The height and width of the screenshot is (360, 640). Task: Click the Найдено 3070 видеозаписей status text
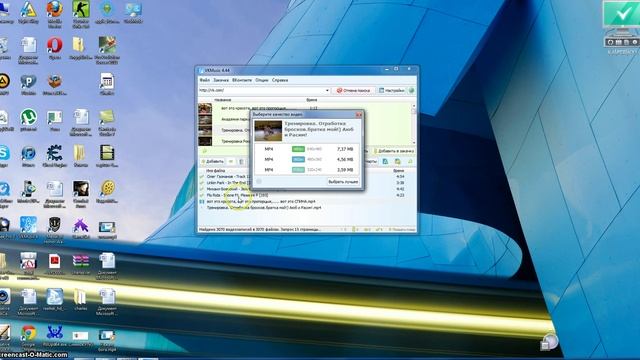(260, 229)
